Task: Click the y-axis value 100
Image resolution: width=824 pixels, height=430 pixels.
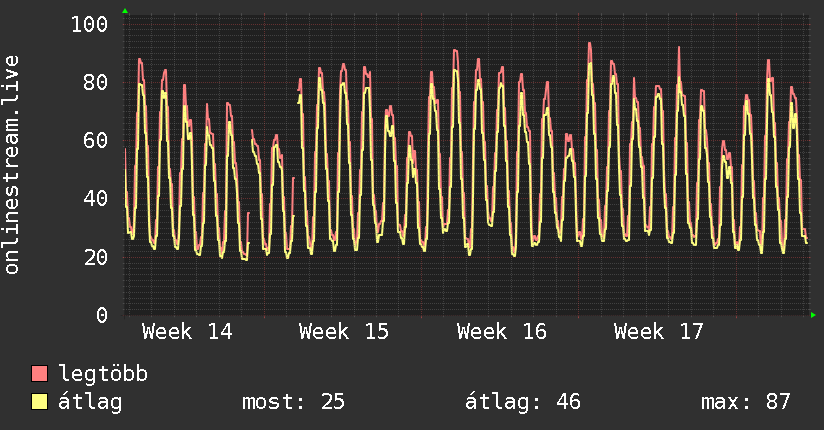Action: pos(89,24)
